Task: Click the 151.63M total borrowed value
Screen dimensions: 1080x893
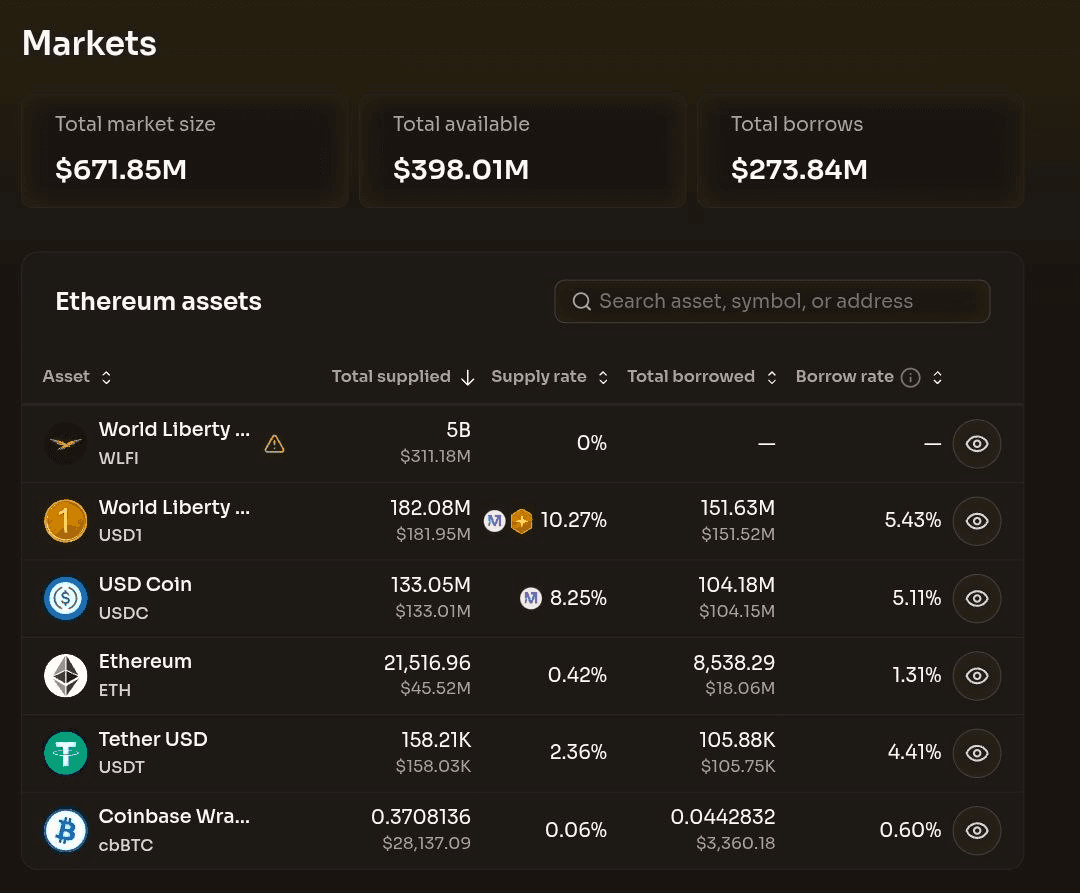Action: tap(738, 507)
